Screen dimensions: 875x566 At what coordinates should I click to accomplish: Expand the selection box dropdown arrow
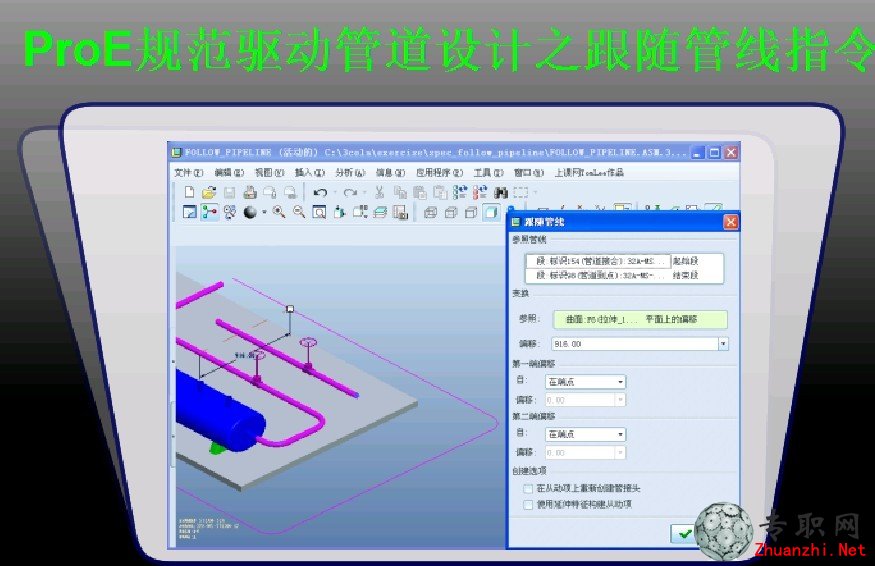(x=535, y=193)
